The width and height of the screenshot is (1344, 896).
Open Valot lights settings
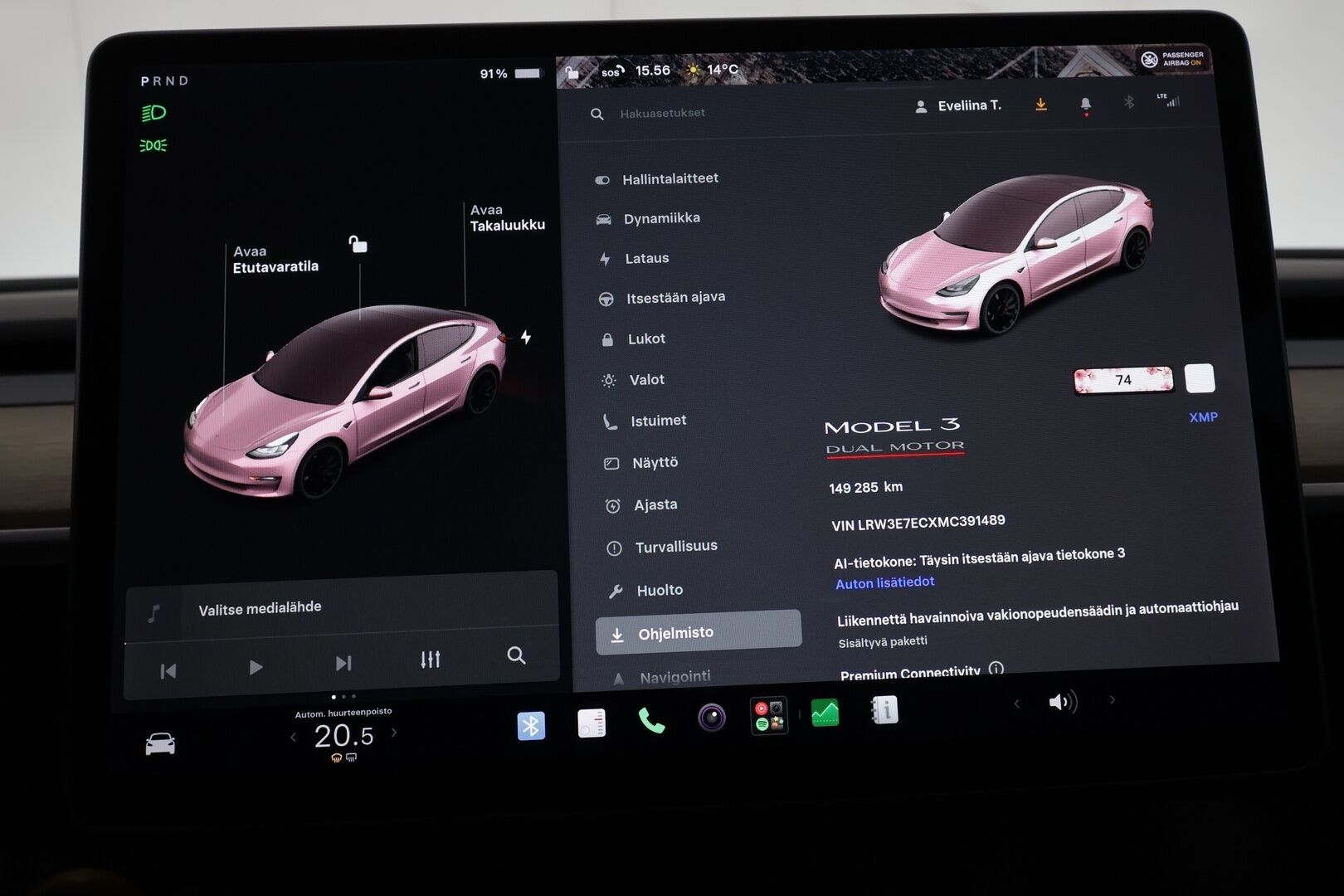(x=634, y=380)
